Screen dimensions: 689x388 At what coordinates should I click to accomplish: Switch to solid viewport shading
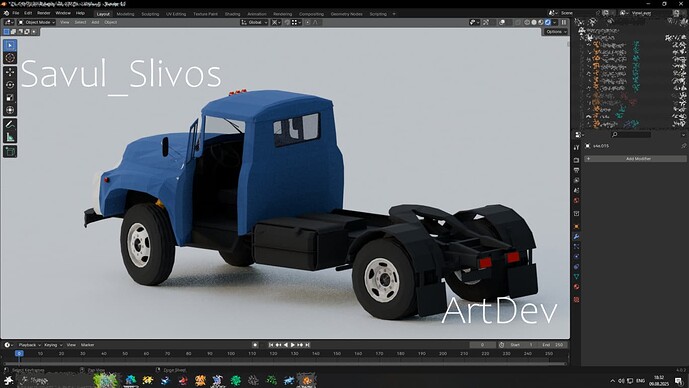534,22
